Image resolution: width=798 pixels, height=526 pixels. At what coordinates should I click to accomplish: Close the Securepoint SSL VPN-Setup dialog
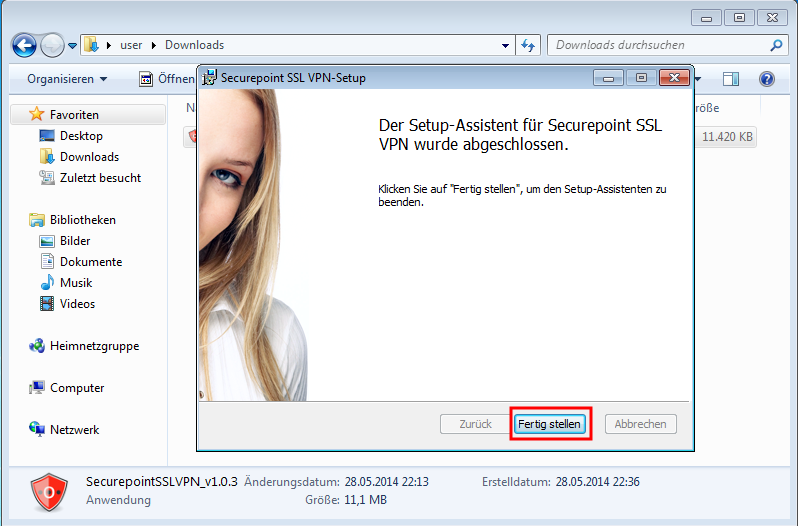674,77
